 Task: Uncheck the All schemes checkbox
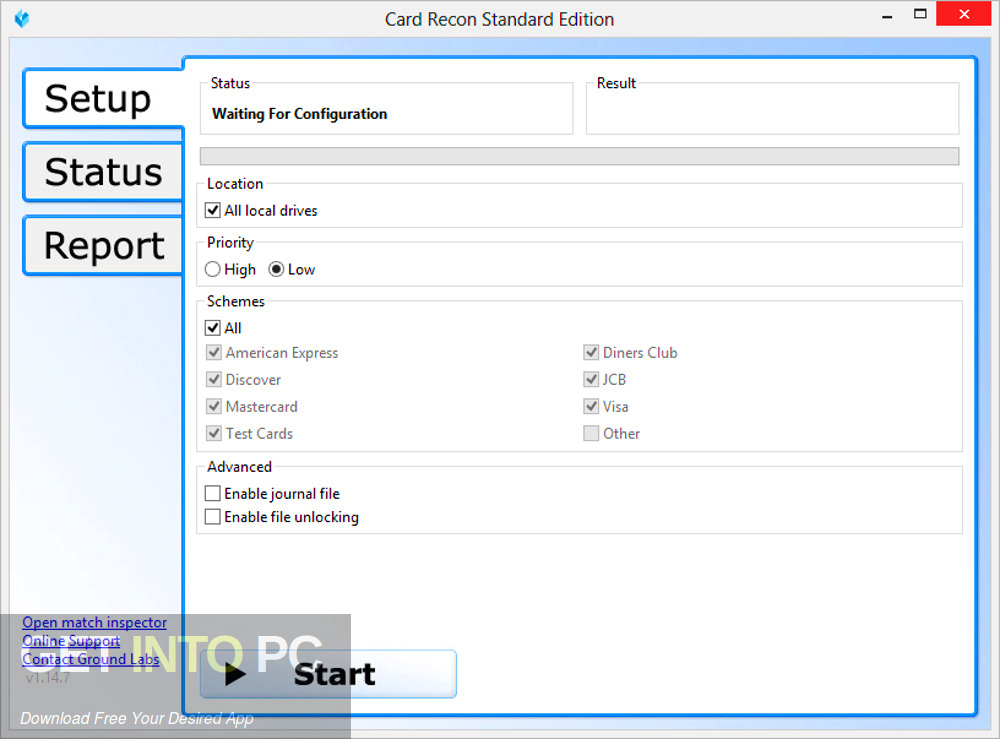(x=212, y=328)
